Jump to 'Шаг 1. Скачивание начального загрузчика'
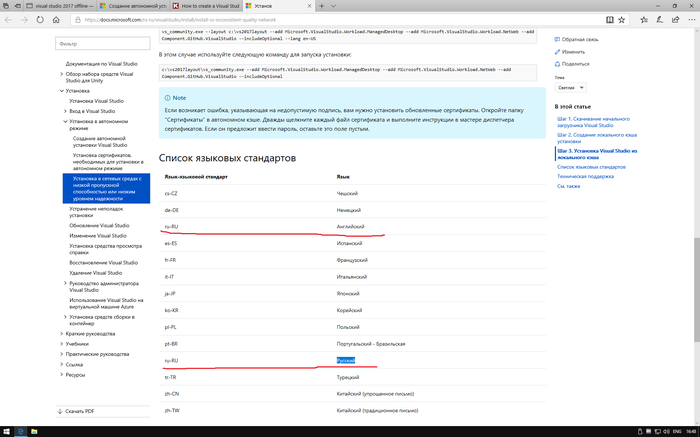 pyautogui.click(x=593, y=122)
